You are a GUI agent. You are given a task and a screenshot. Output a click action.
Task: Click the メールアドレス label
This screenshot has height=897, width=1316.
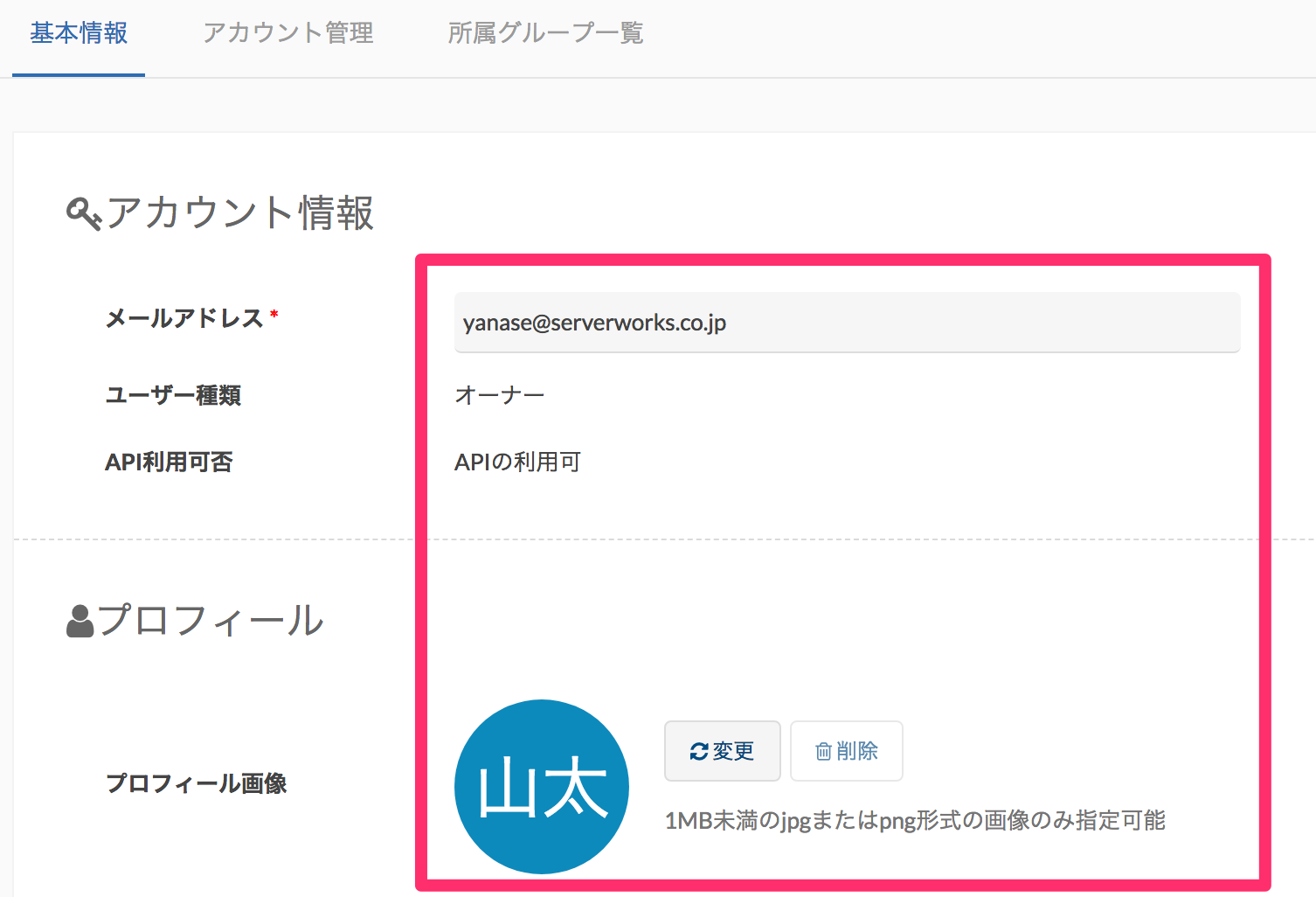(184, 318)
